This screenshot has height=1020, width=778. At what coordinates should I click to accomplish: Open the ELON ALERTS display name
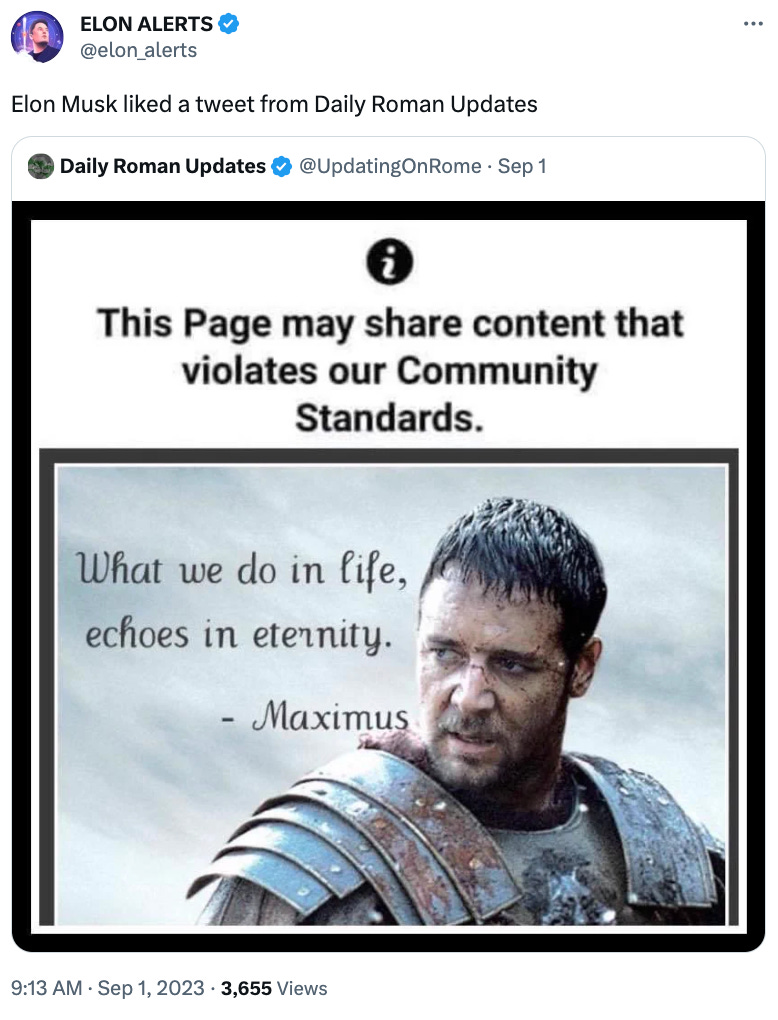pos(146,24)
